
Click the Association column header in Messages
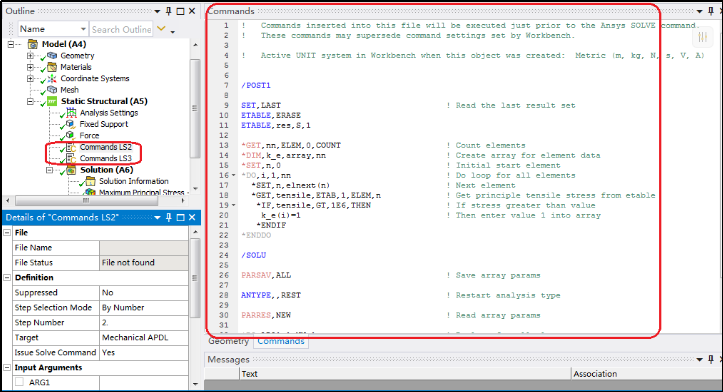tap(646, 374)
